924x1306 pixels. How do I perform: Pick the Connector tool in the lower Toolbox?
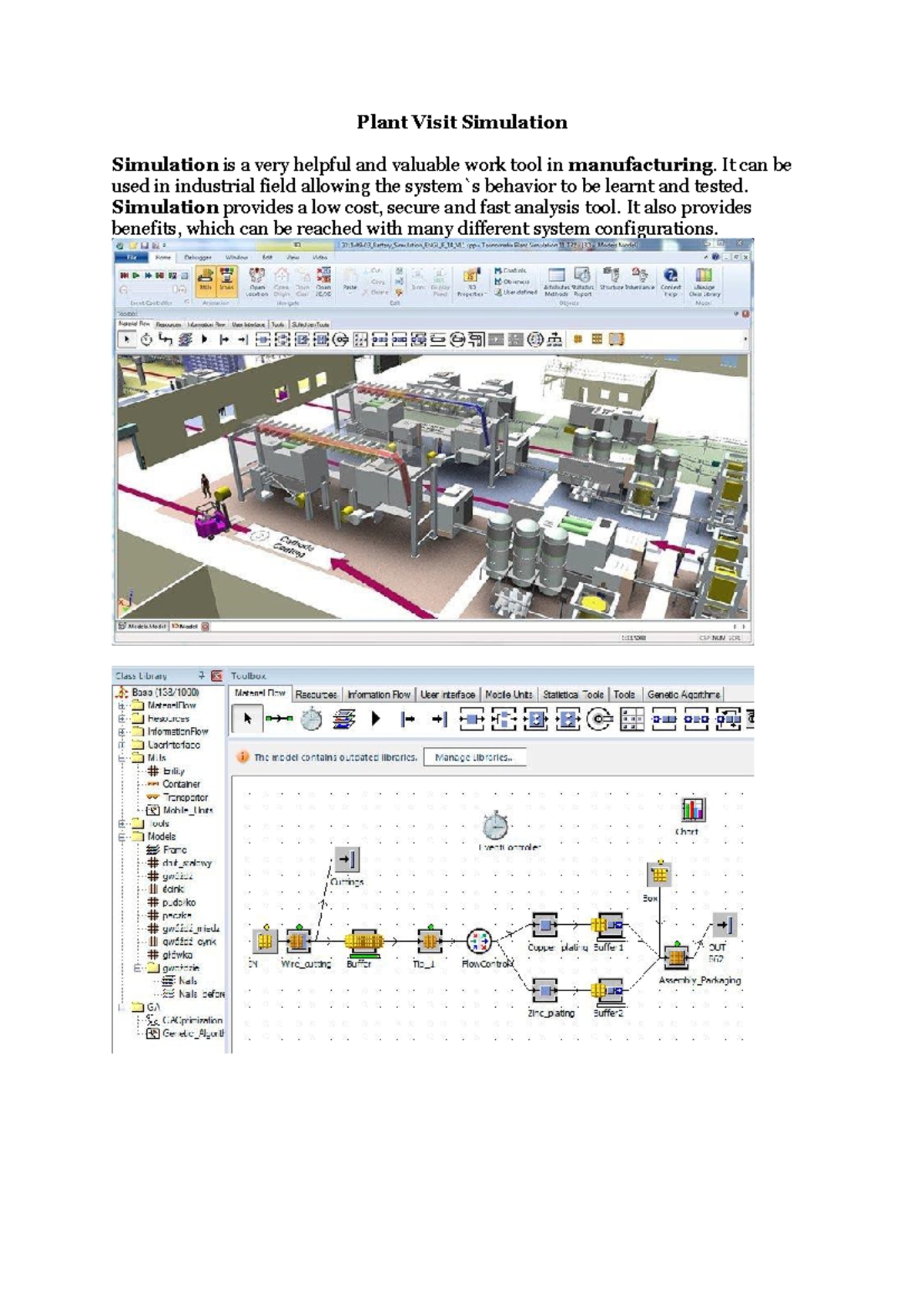coord(279,719)
